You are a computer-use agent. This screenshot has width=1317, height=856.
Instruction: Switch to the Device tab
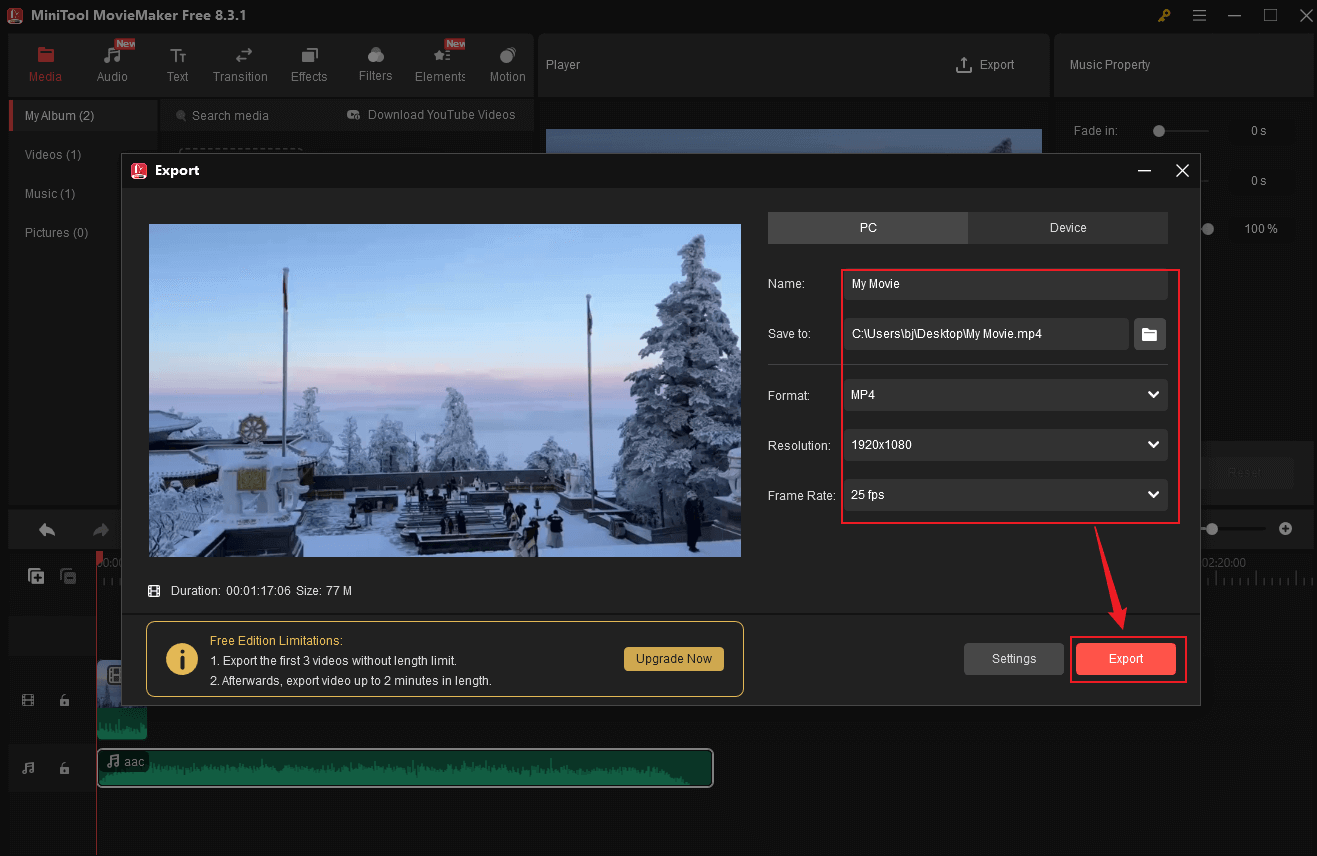(1067, 228)
